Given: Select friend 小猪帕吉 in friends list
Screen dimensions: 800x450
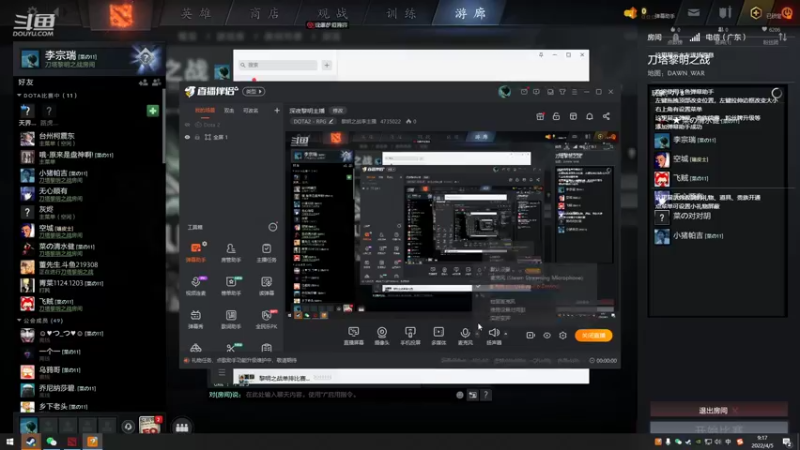Looking at the screenshot, I should pyautogui.click(x=90, y=176).
